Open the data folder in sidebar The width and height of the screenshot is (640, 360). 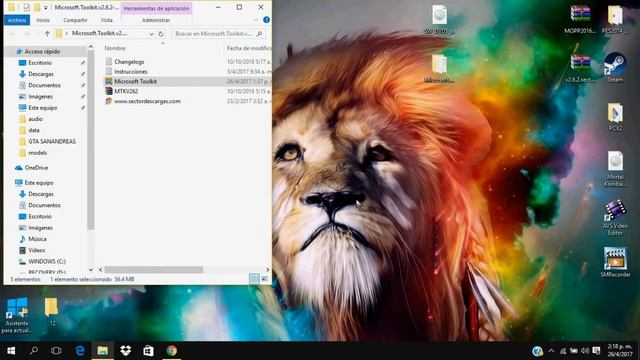tap(34, 130)
